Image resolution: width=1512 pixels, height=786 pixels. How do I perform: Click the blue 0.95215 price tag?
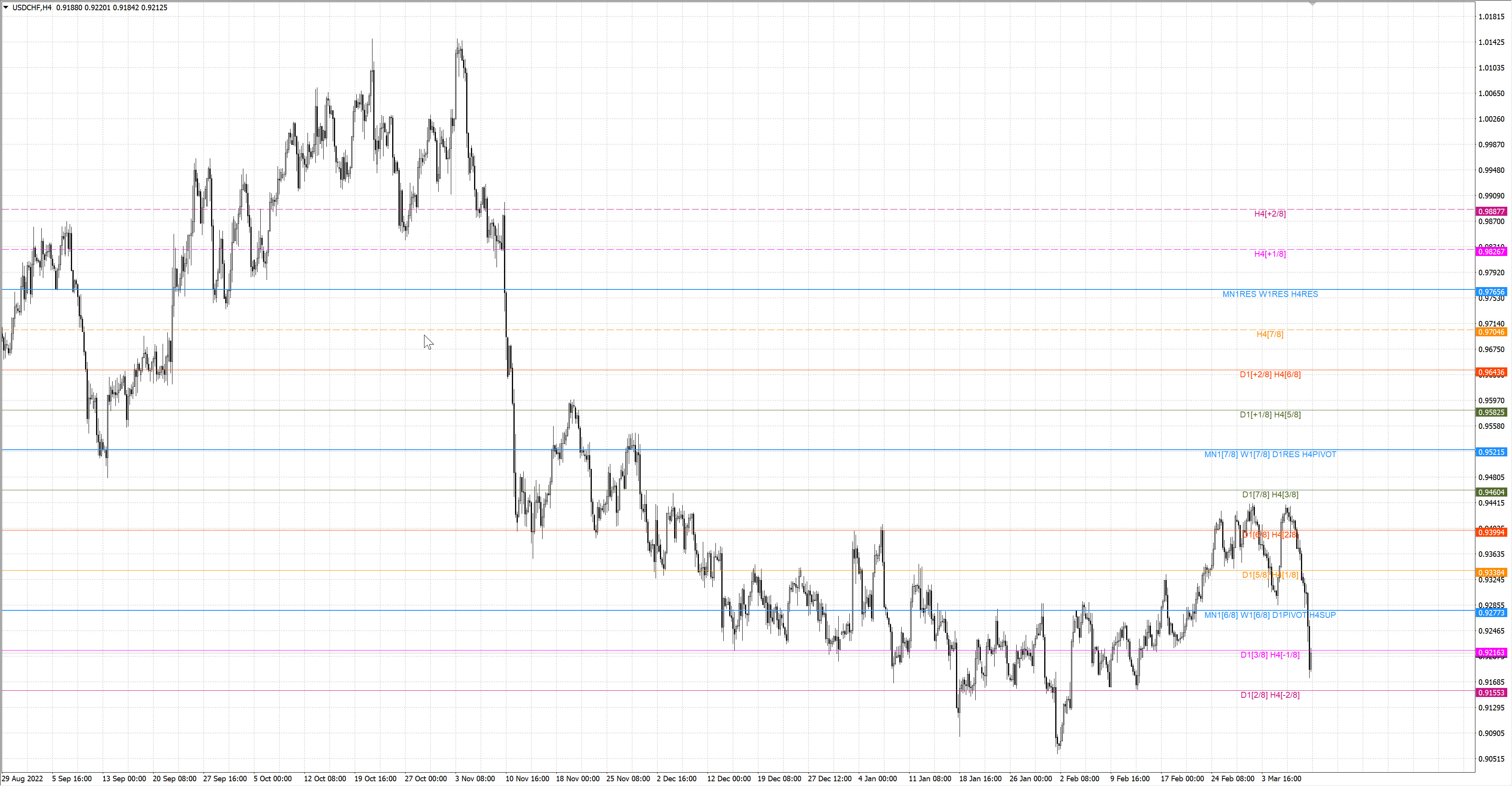[1491, 452]
